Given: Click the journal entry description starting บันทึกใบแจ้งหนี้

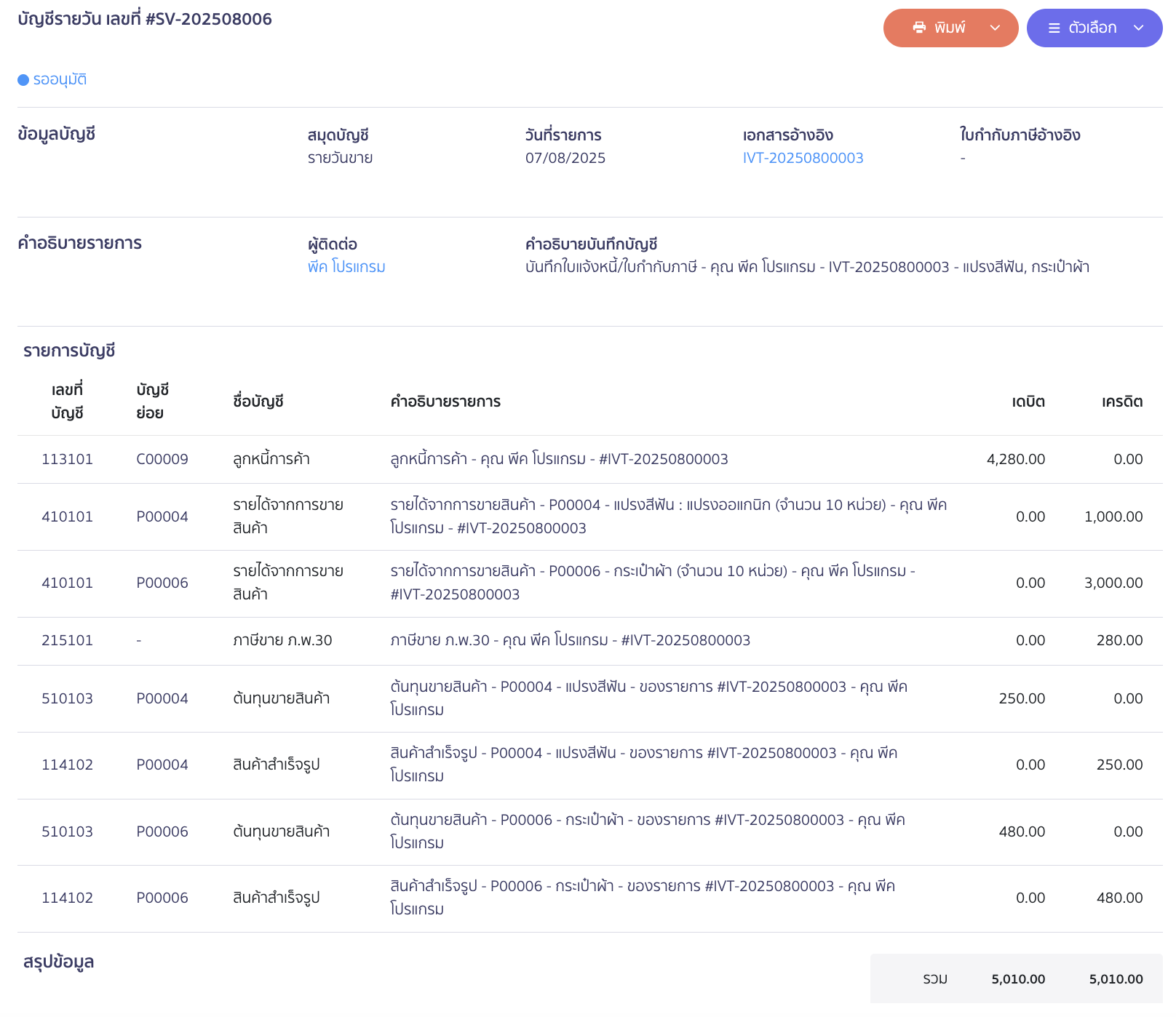Looking at the screenshot, I should pos(807,267).
